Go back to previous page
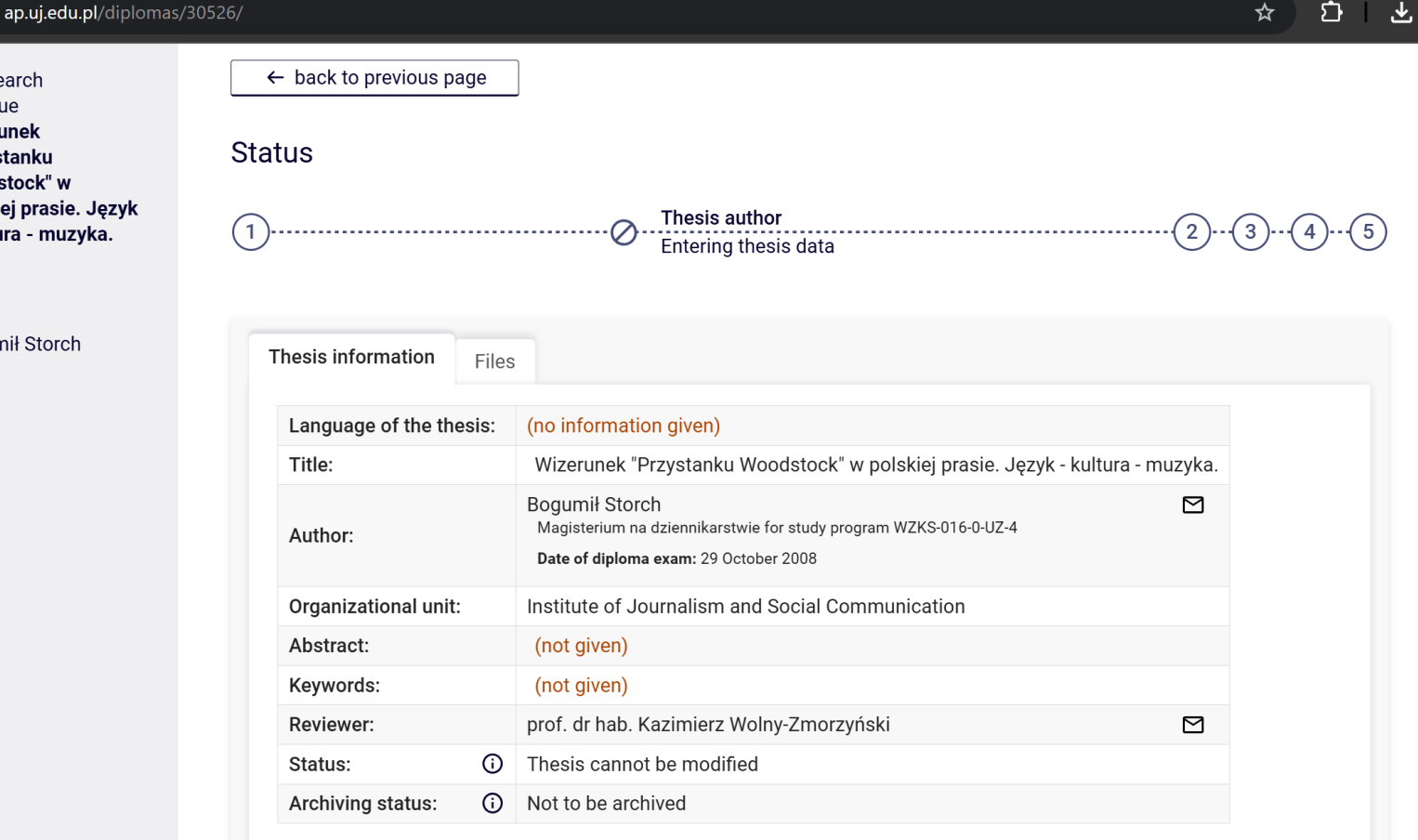This screenshot has height=840, width=1418. 374,78
